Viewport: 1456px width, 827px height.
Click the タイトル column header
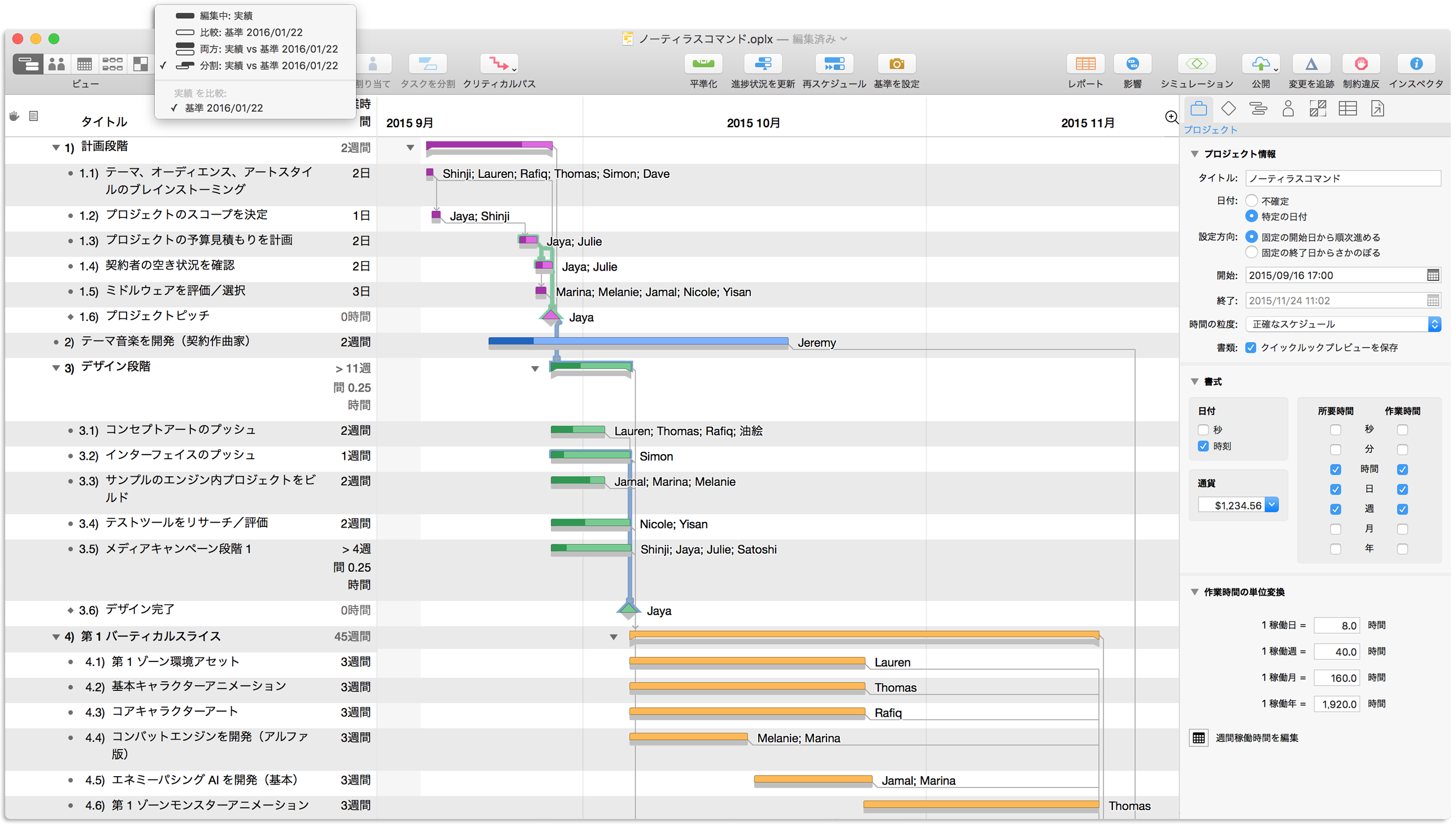(x=104, y=121)
